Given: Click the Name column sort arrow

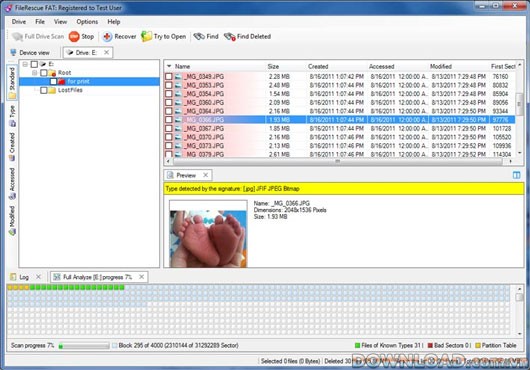Looking at the screenshot, I should 169,66.
